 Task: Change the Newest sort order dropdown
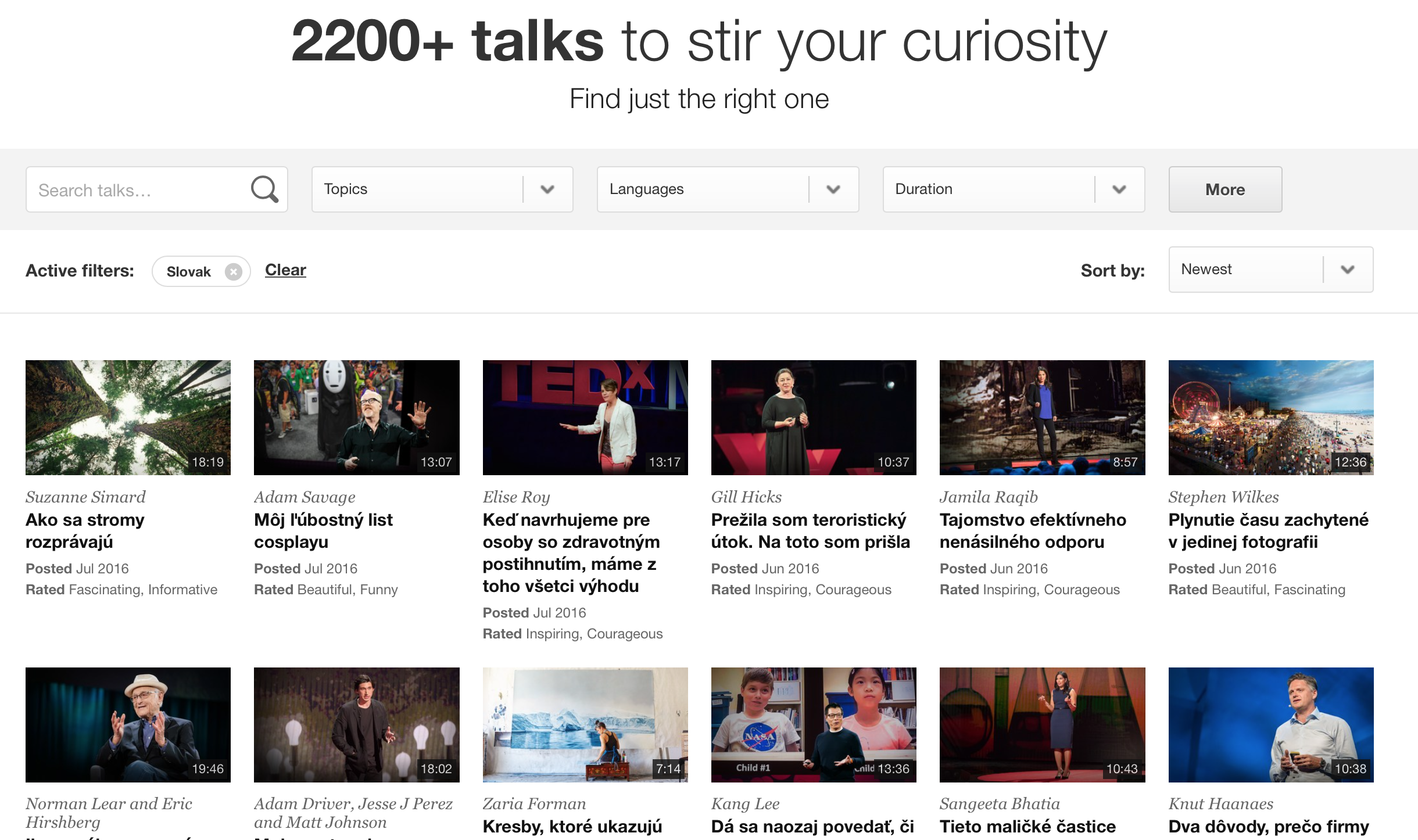(1270, 270)
